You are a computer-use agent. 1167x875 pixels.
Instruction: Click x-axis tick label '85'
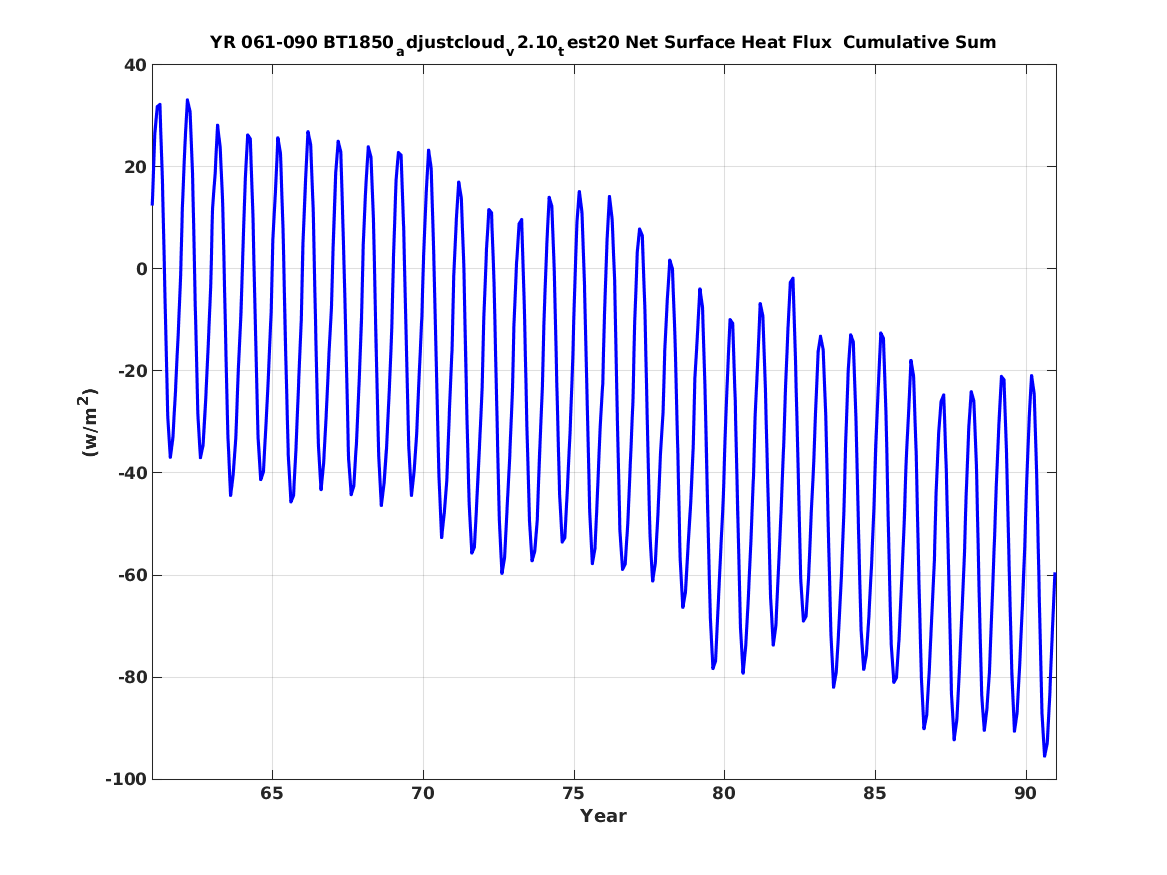875,793
